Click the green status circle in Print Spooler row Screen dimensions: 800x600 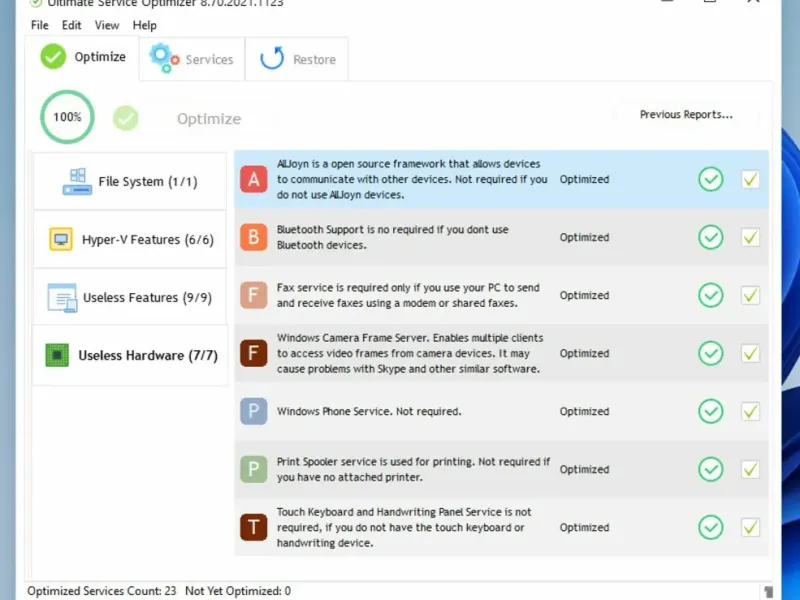click(x=711, y=469)
